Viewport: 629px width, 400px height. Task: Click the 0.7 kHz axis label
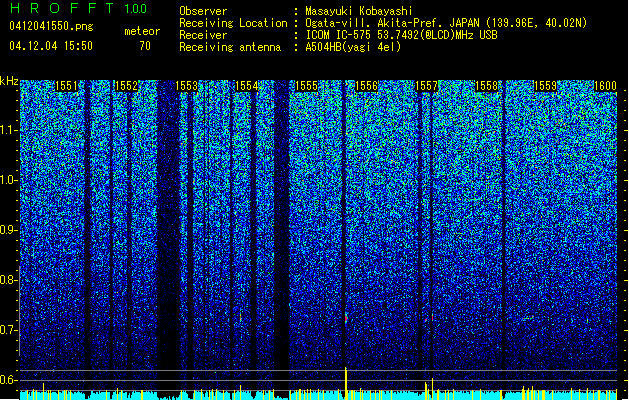(9, 330)
